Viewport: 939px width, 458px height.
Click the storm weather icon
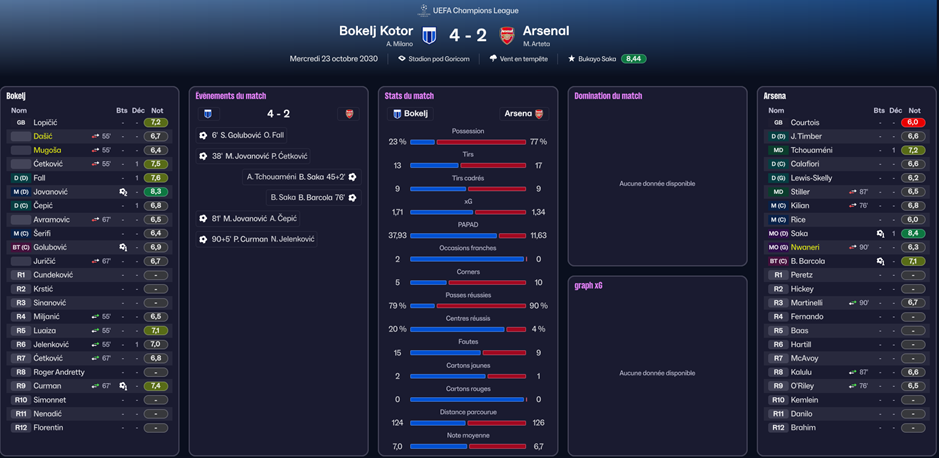pos(493,59)
